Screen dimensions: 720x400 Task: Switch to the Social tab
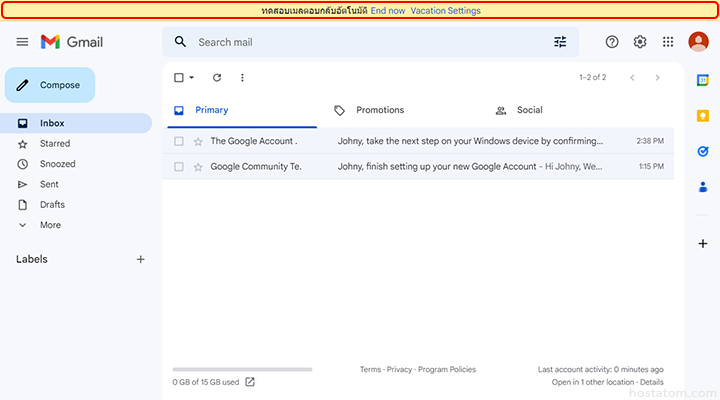(529, 110)
